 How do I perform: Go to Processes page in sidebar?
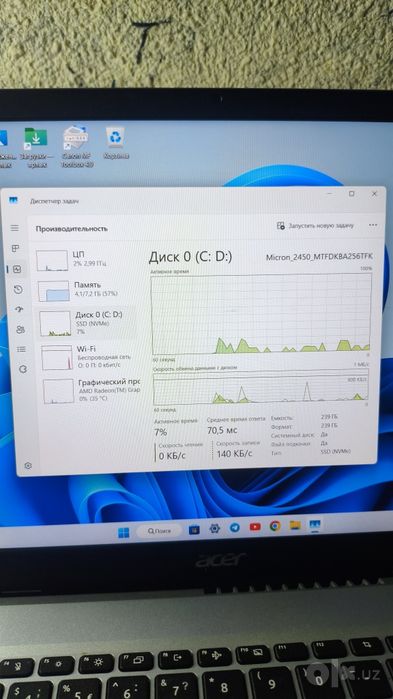tap(16, 248)
